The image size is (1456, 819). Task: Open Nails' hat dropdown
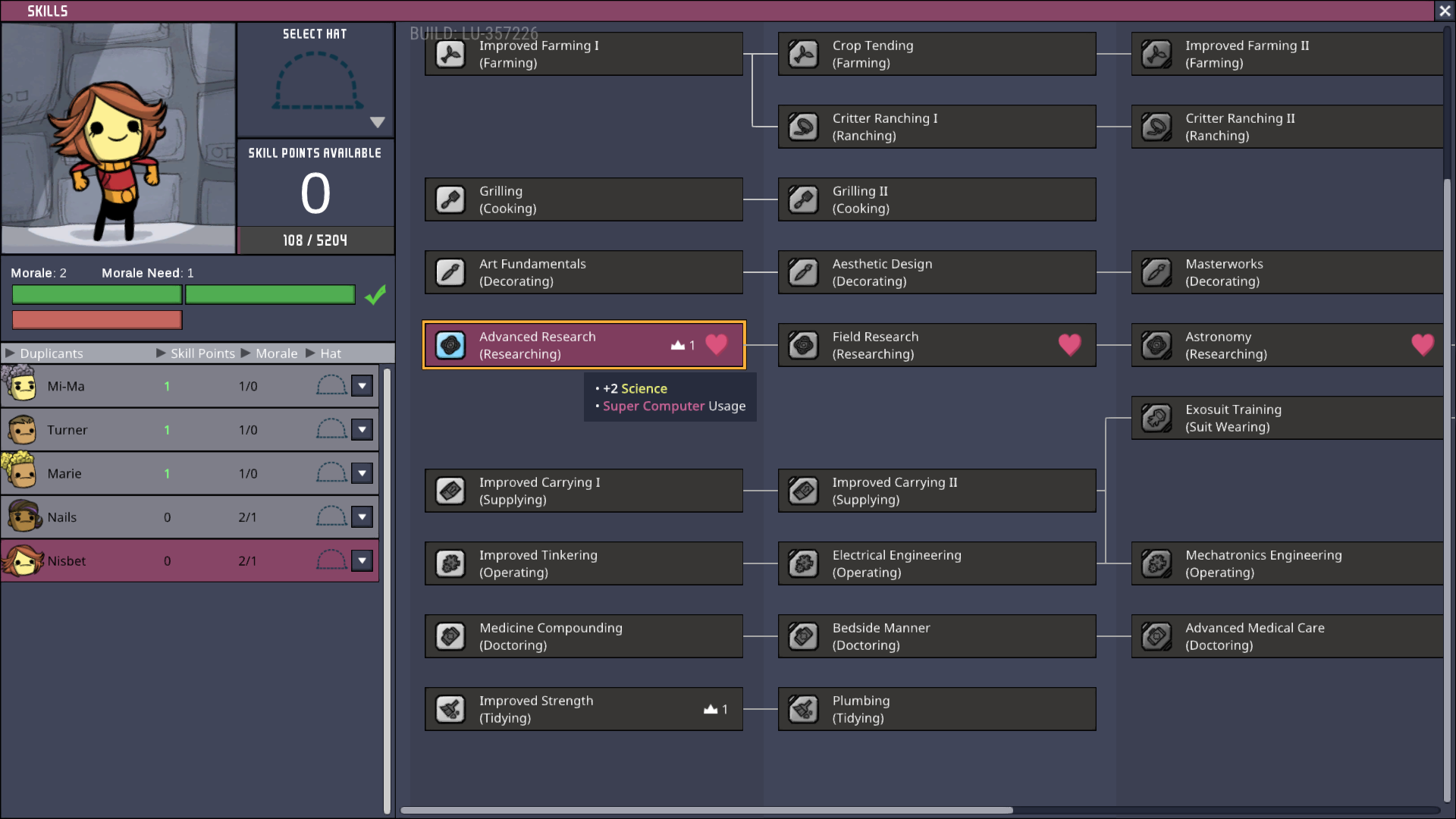click(x=362, y=517)
